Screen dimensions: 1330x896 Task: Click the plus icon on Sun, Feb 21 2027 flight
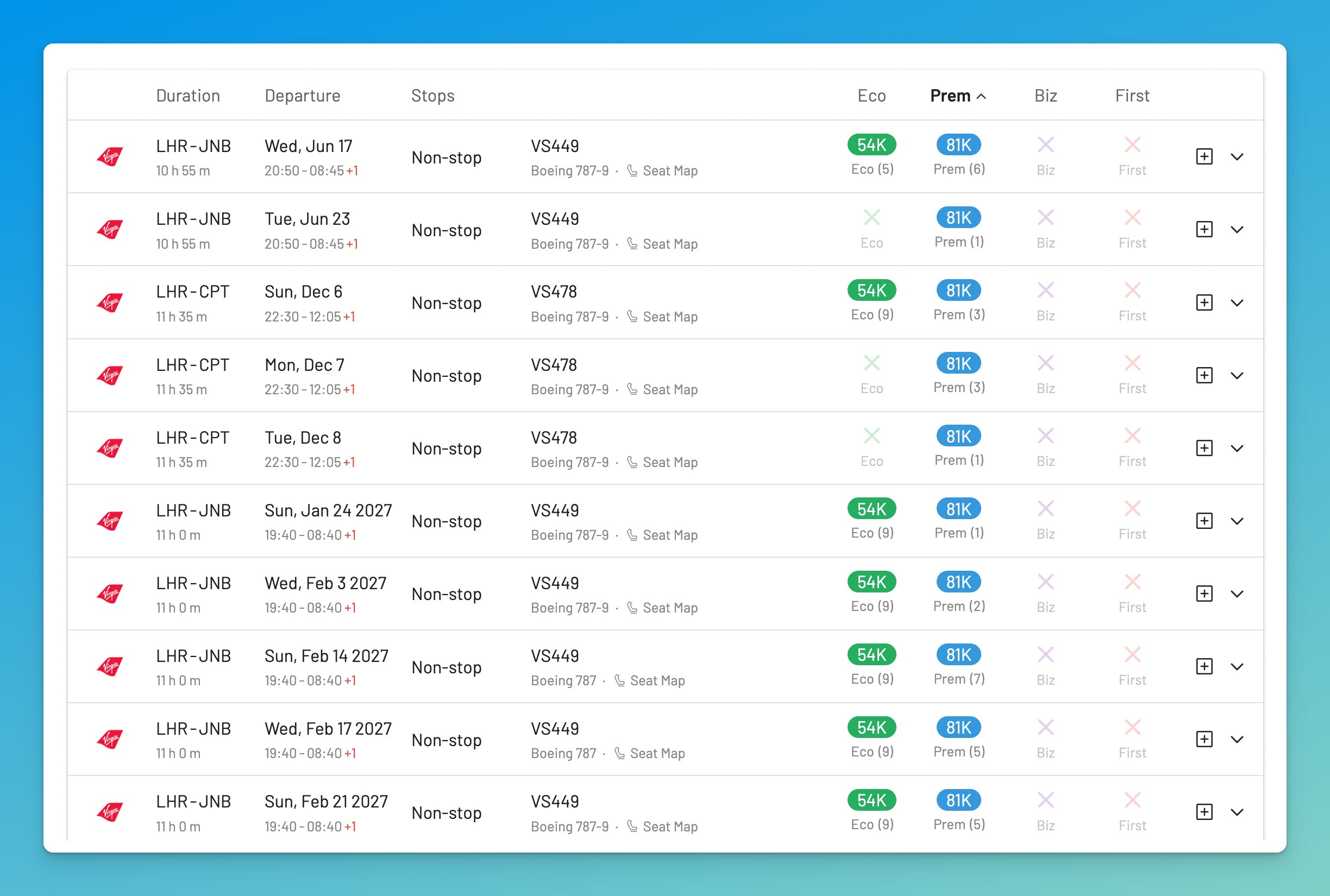(x=1204, y=812)
